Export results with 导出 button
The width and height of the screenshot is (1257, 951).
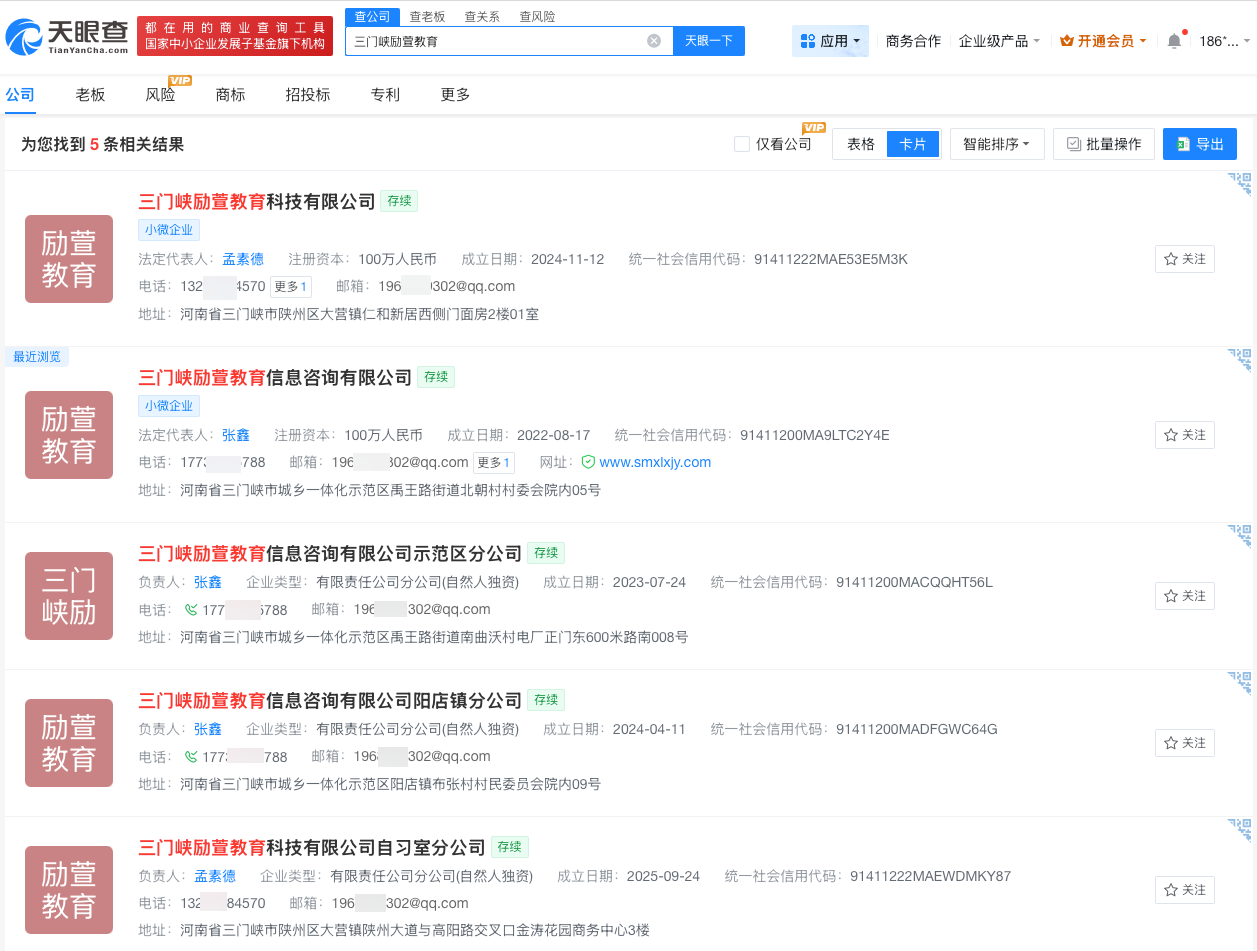(1200, 144)
